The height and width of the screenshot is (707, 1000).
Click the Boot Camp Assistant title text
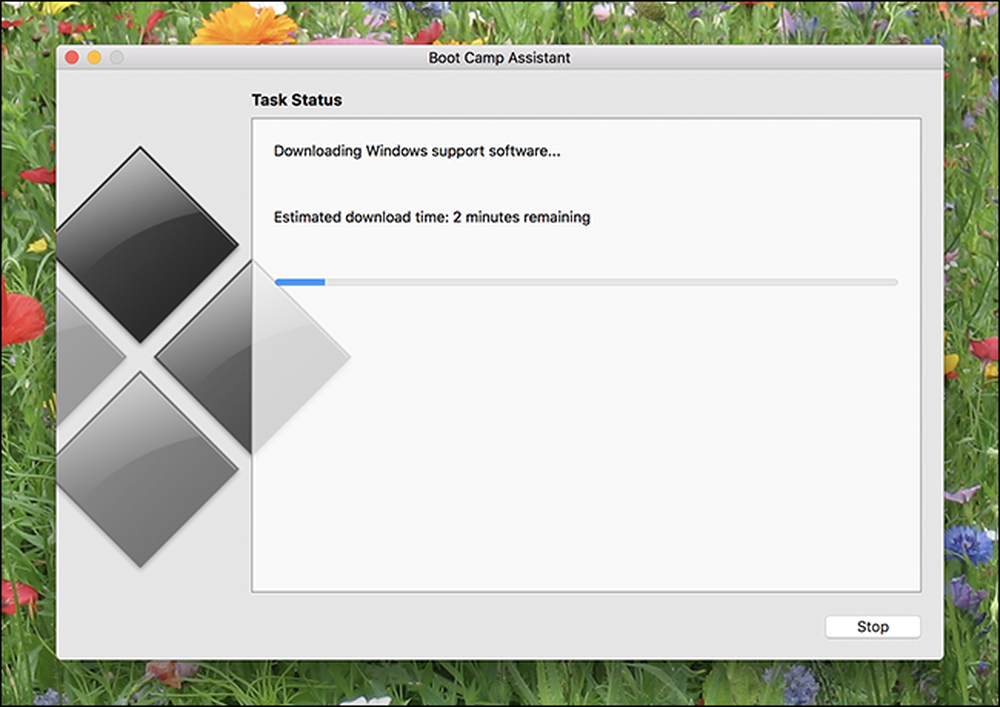[x=499, y=57]
